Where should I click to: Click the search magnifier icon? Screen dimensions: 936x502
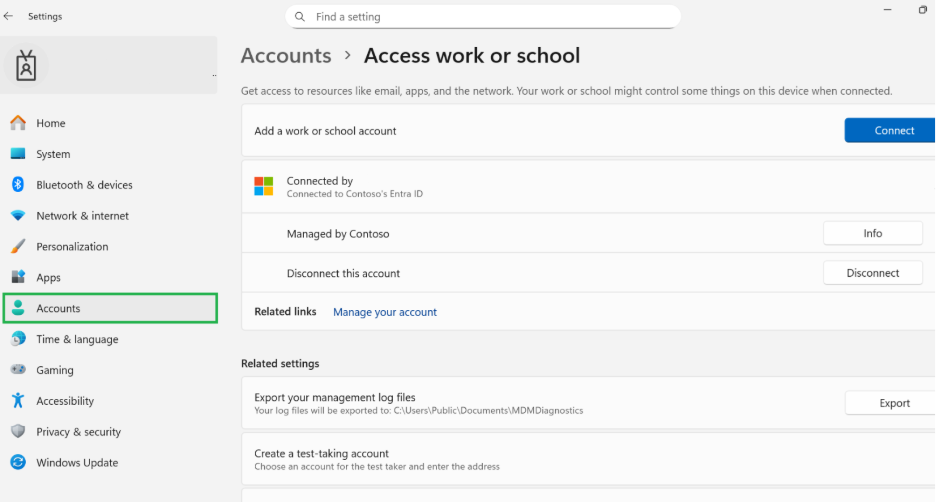tap(300, 17)
